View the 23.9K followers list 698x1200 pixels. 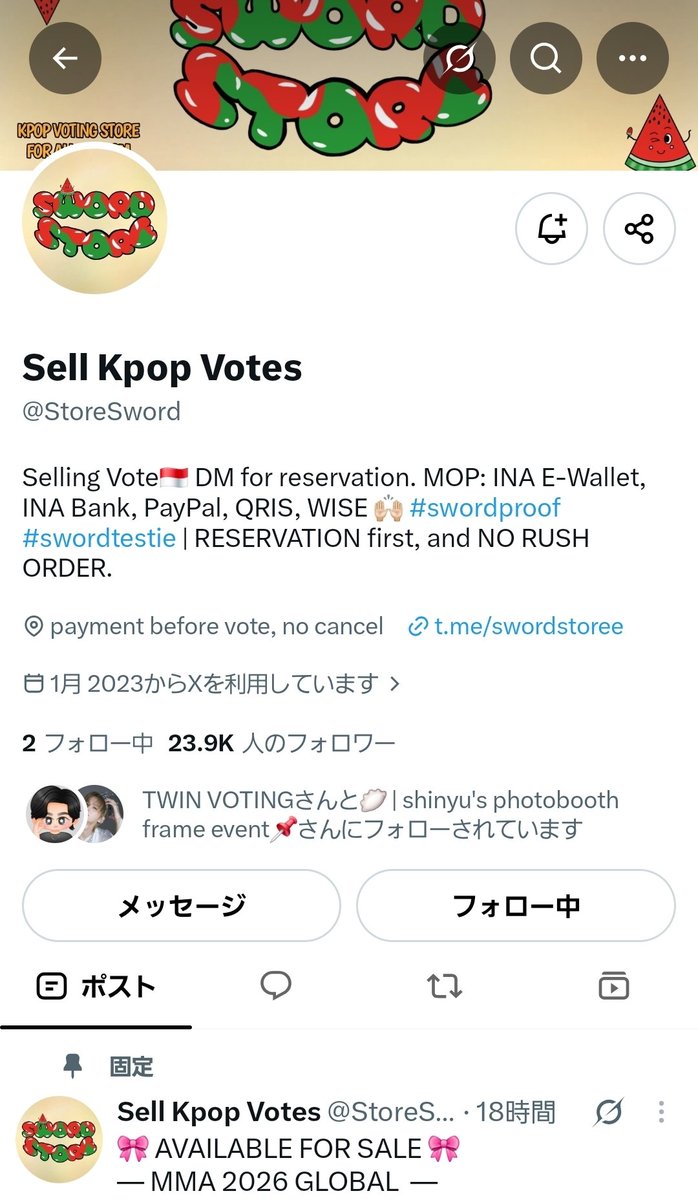[x=282, y=743]
